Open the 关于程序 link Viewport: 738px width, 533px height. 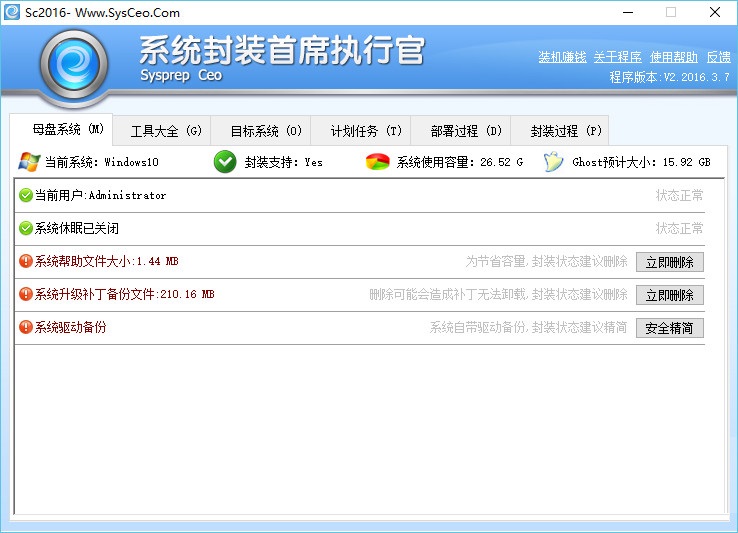click(x=618, y=57)
